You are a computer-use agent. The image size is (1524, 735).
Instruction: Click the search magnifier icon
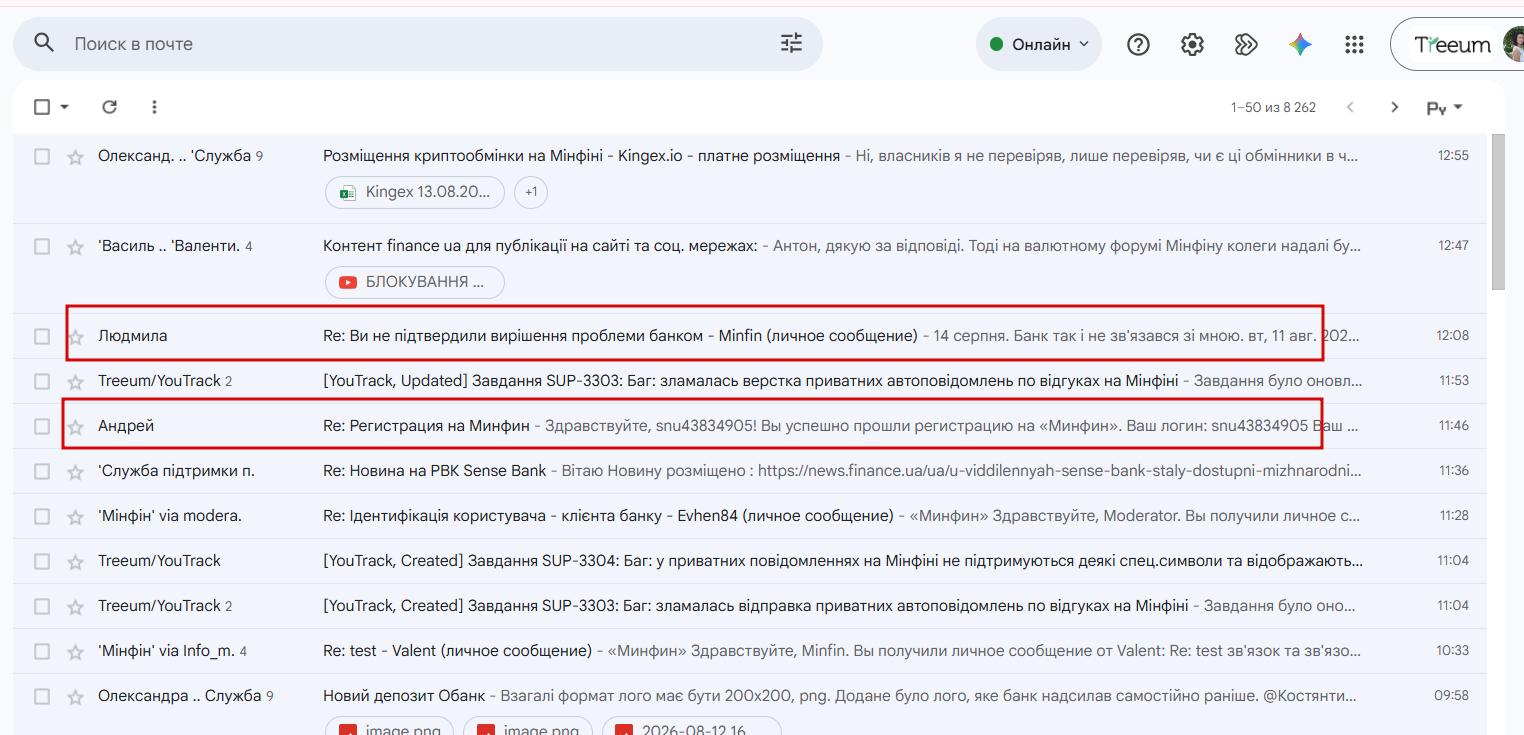click(43, 43)
